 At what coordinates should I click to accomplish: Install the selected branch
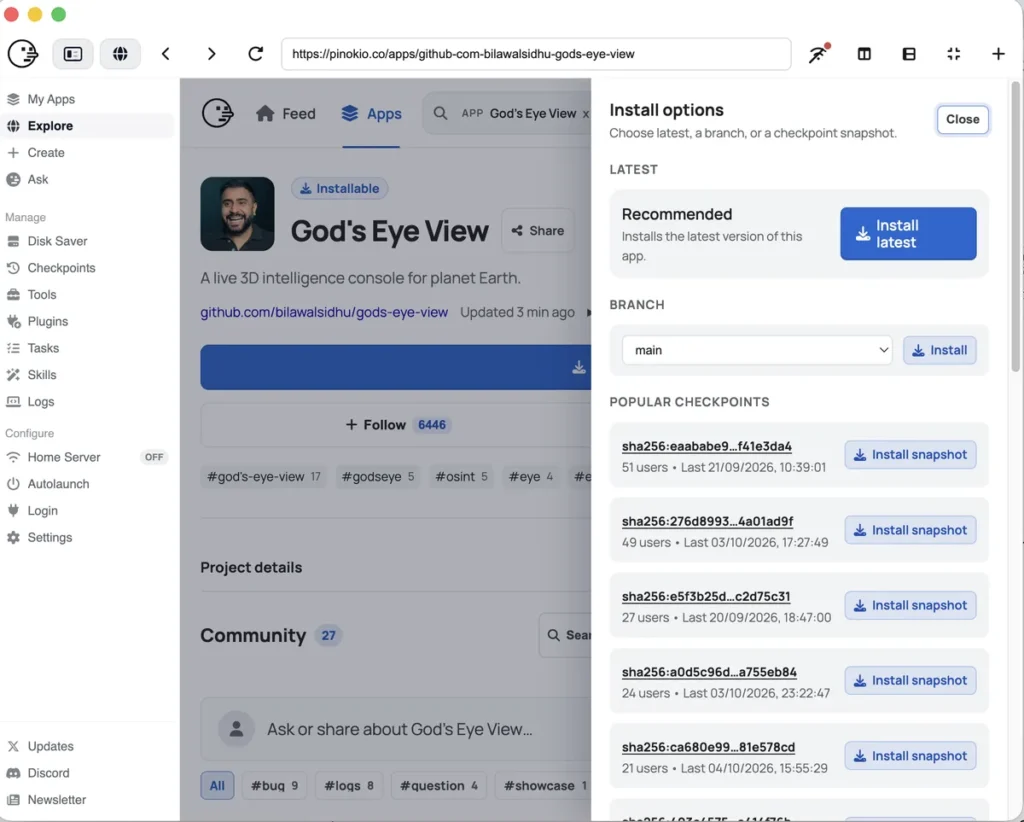tap(939, 351)
